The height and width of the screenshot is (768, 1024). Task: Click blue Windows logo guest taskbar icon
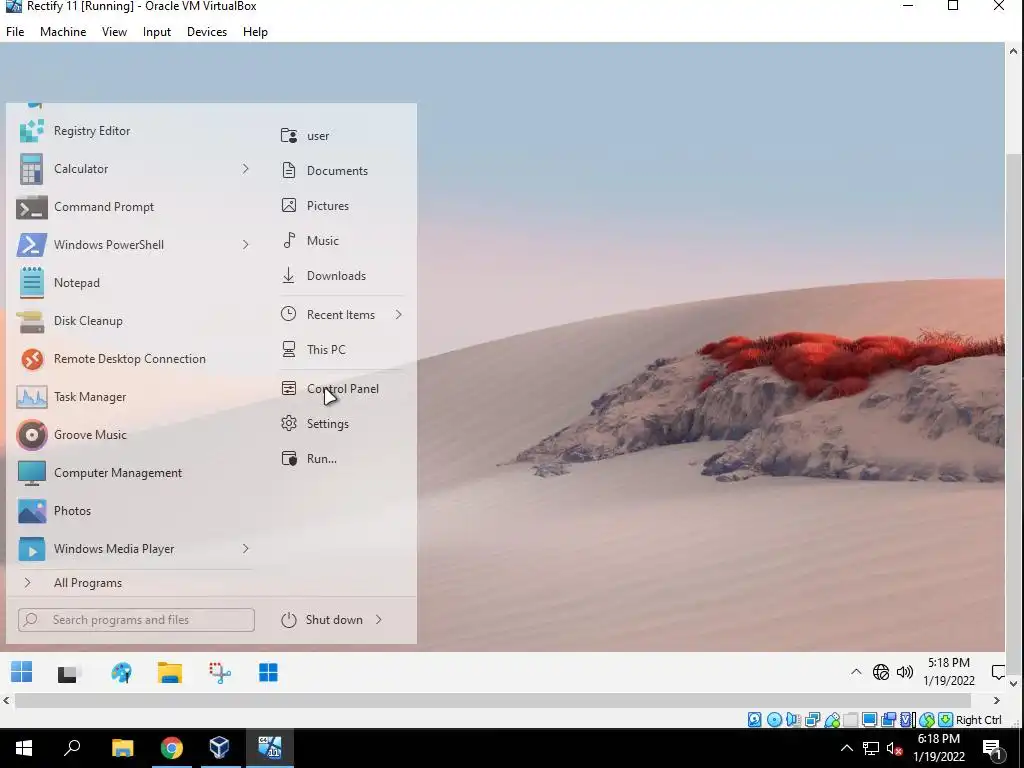point(268,673)
